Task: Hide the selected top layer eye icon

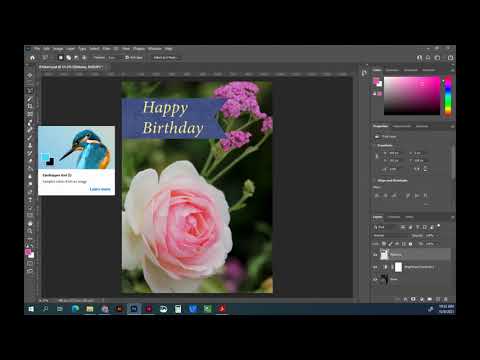Action: (376, 255)
